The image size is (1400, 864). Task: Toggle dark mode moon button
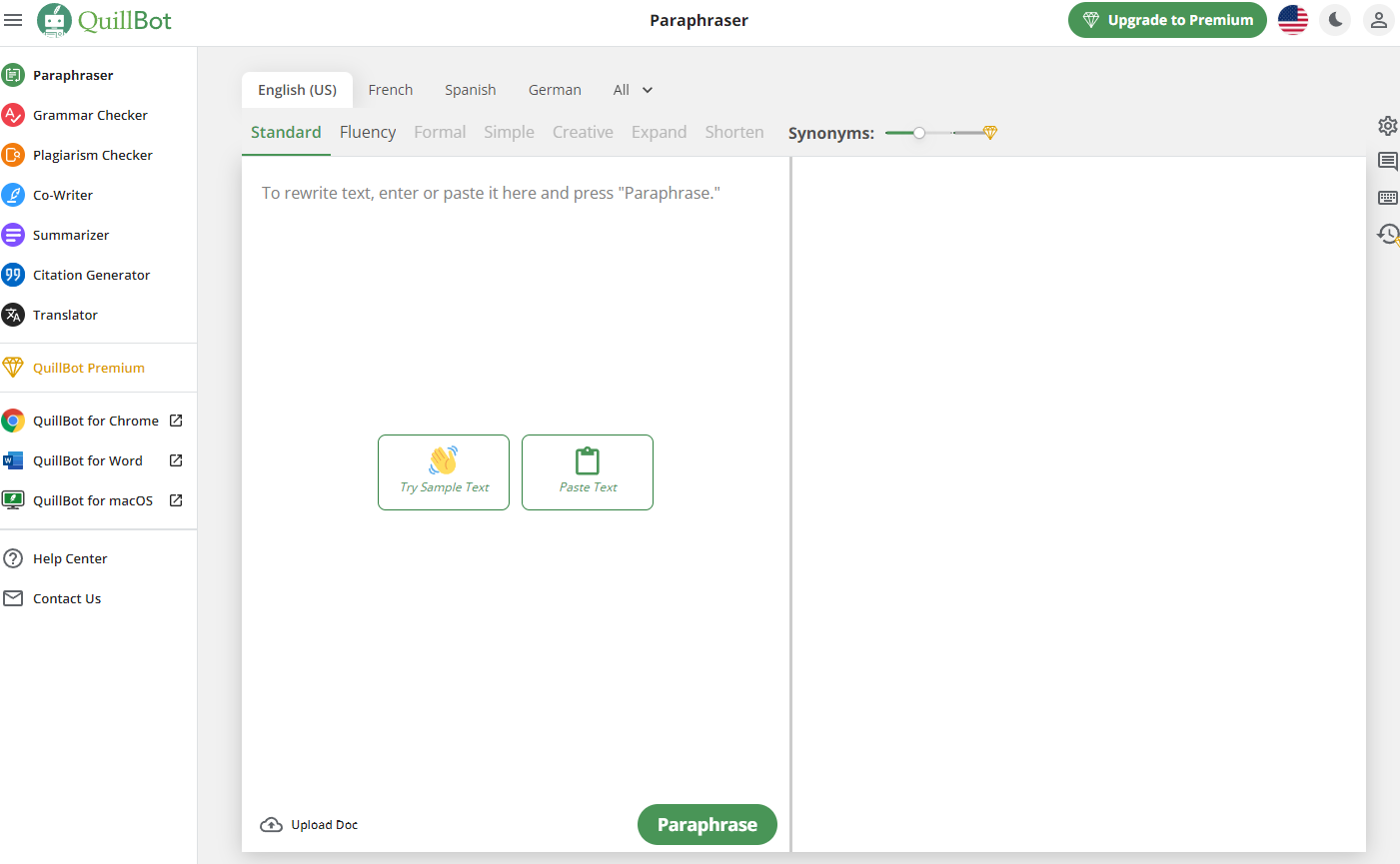tap(1335, 20)
